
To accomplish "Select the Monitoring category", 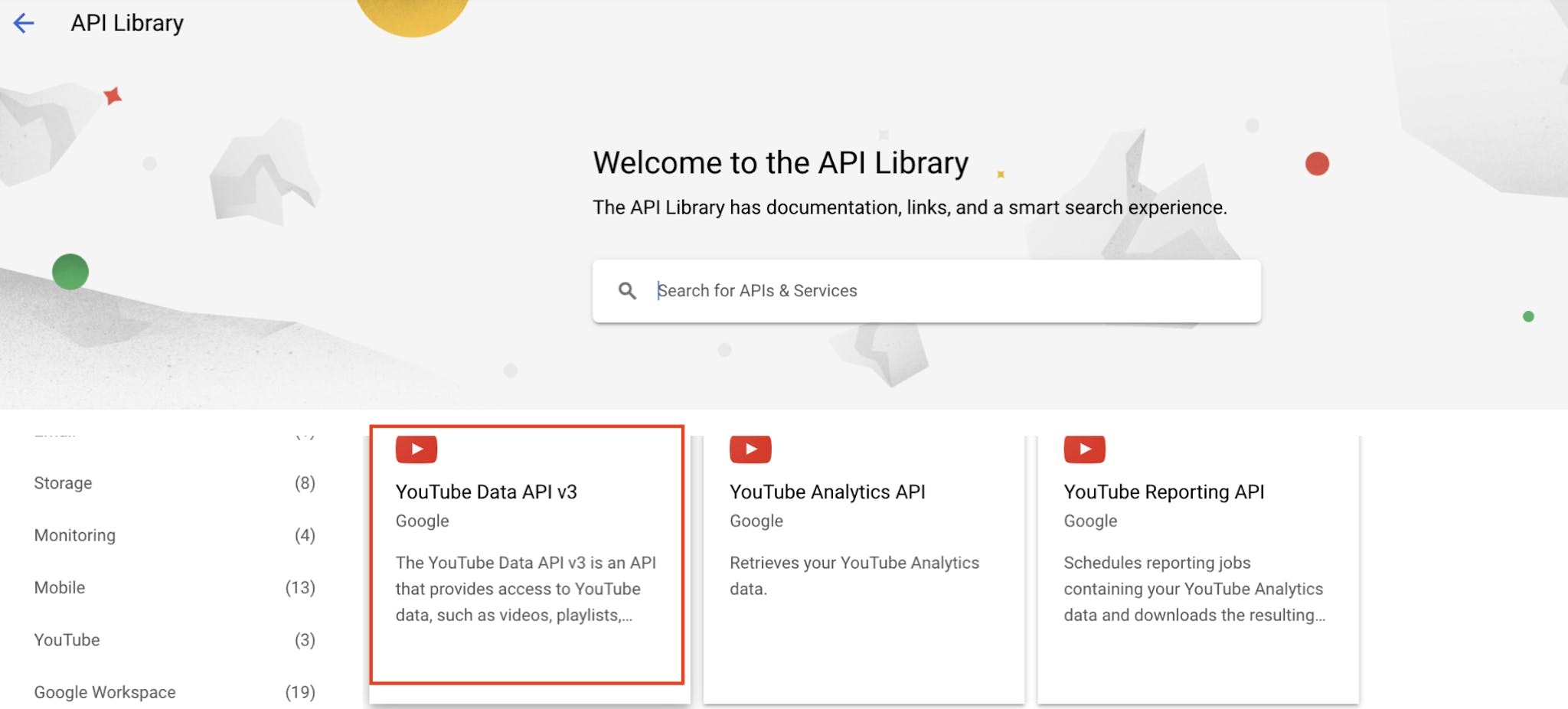I will (73, 535).
